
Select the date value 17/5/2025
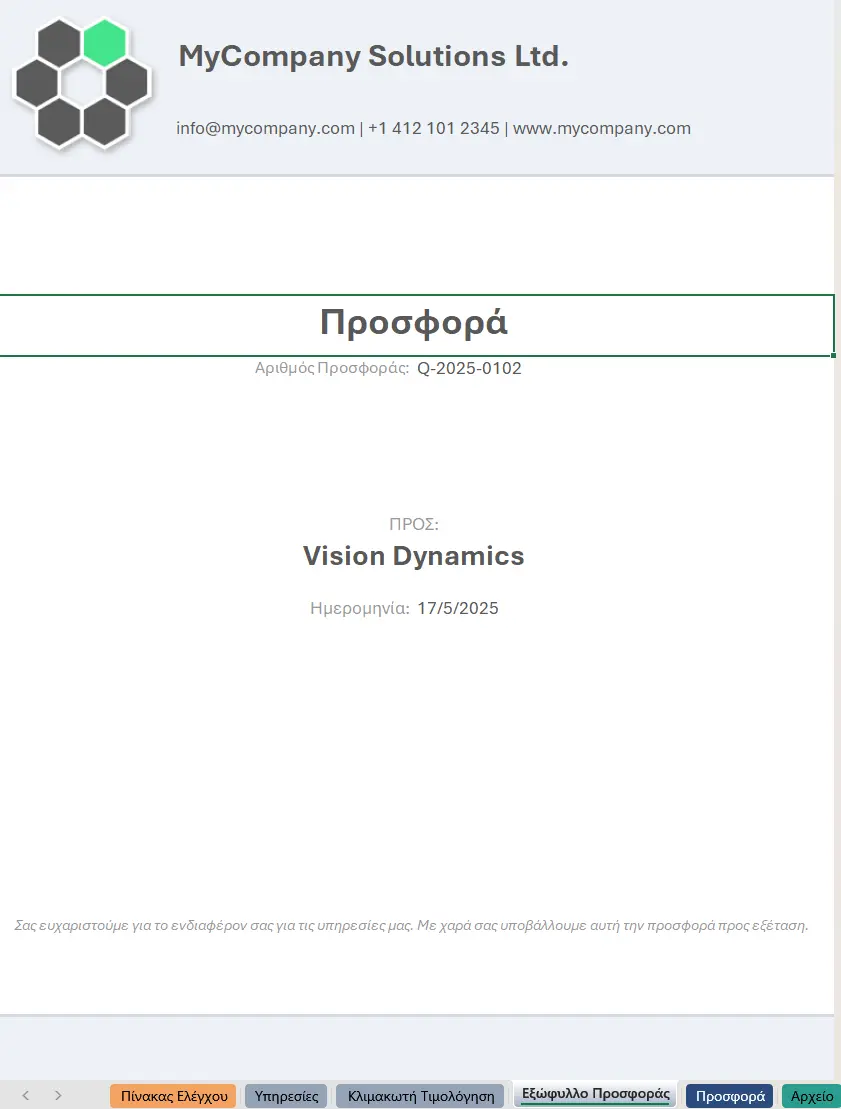[x=458, y=608]
